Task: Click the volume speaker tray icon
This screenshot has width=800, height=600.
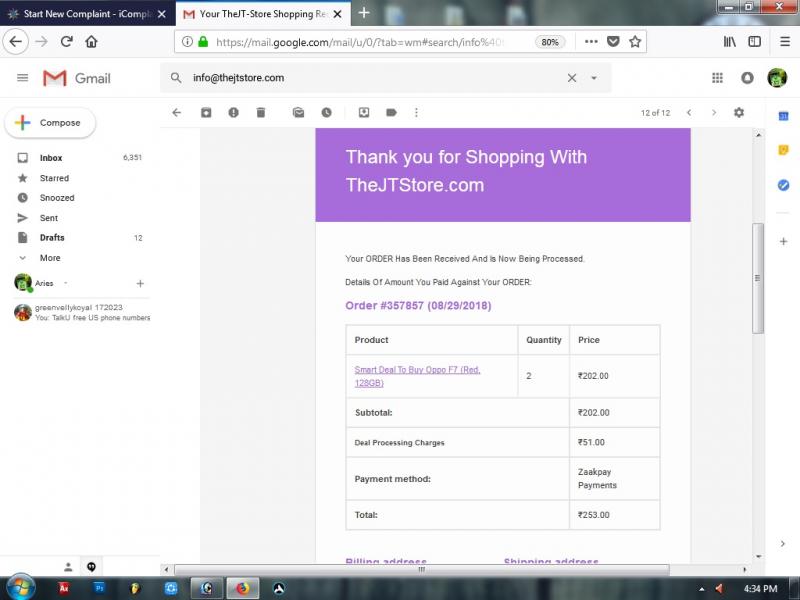Action: pyautogui.click(x=720, y=589)
